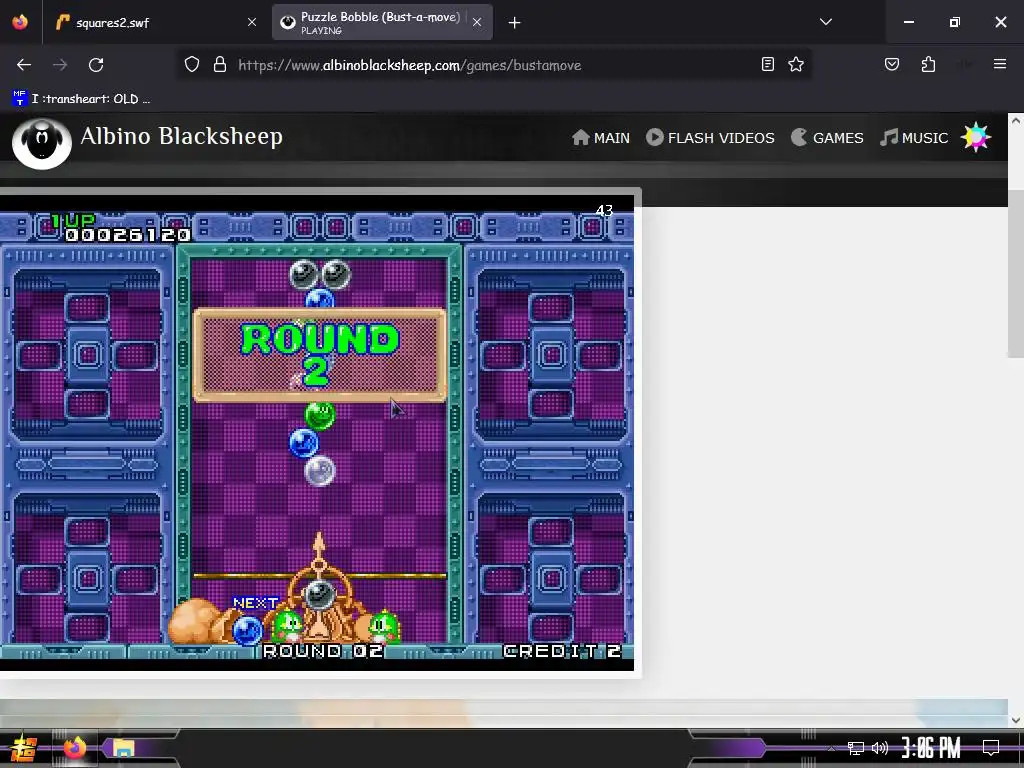This screenshot has width=1024, height=768.
Task: Close the squares2.swf tab
Action: [251, 22]
